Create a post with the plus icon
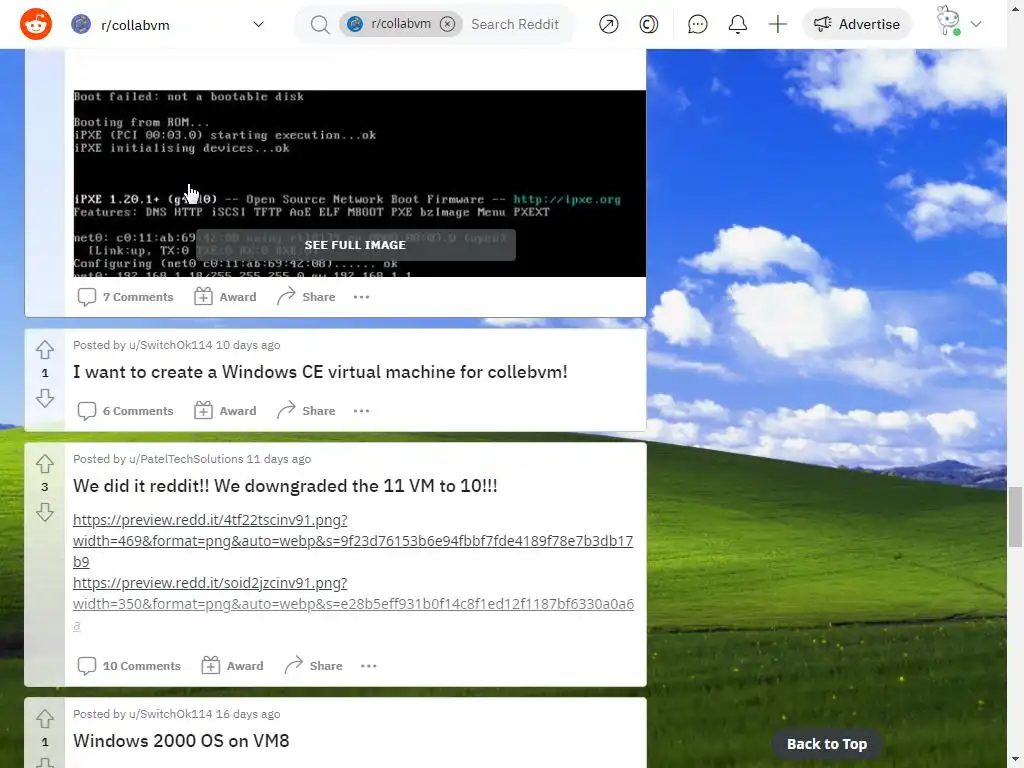 (777, 24)
